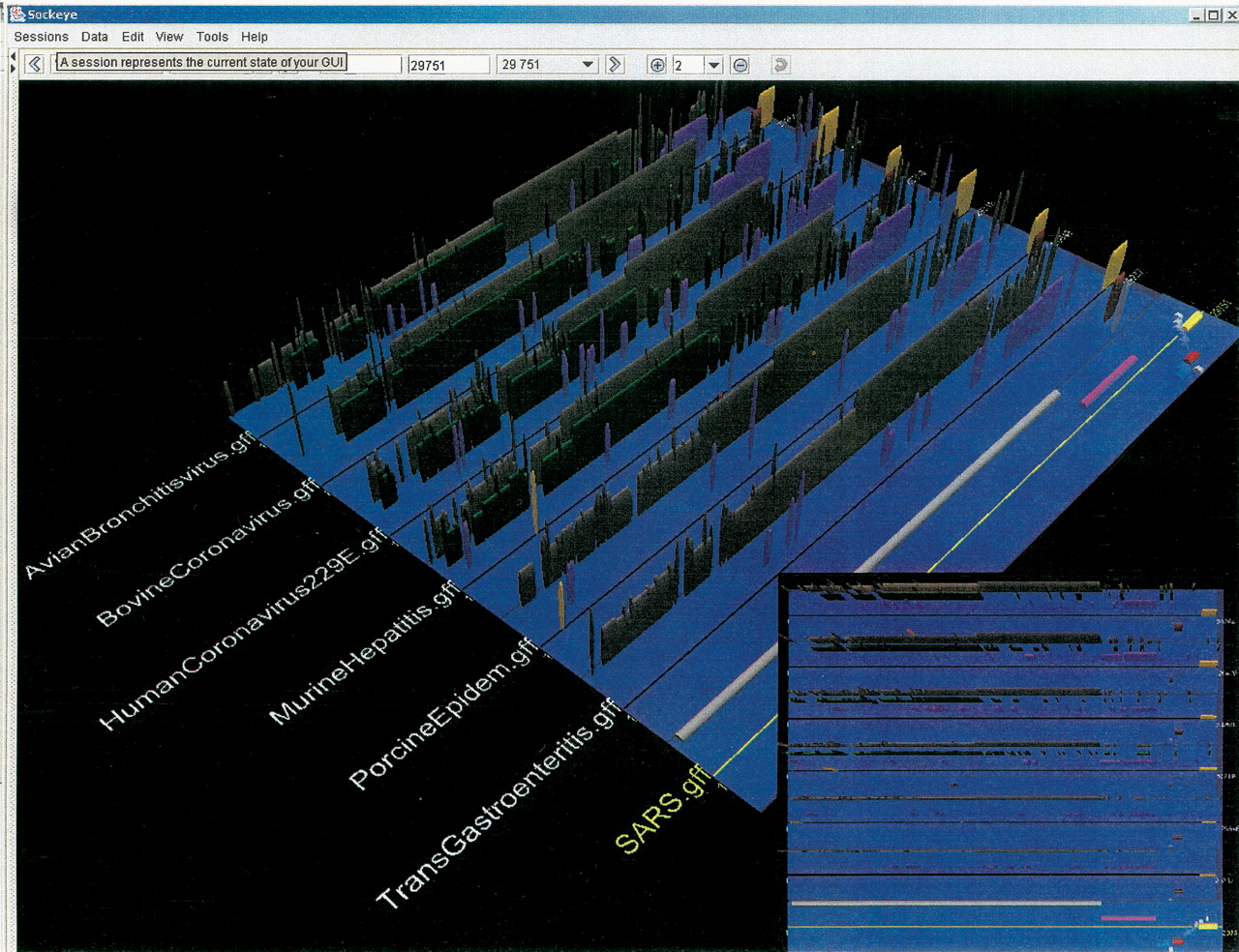This screenshot has height=952, width=1239.
Task: Open the zoom factor dropdown arrow
Action: [714, 65]
